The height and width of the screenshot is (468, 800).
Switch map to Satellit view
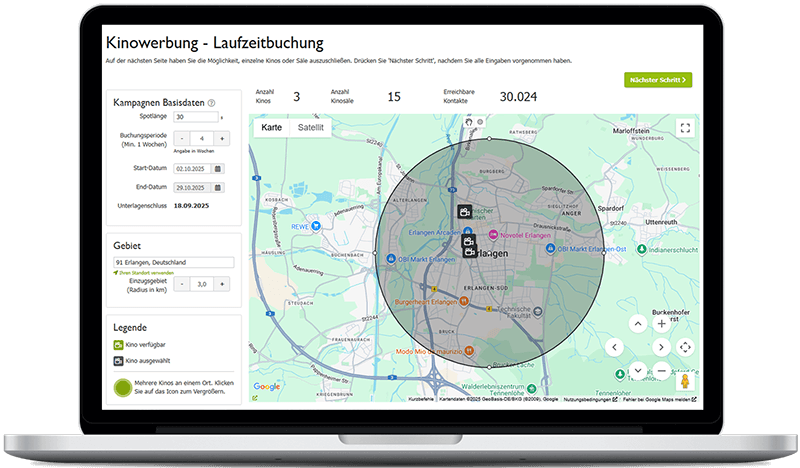click(x=310, y=128)
